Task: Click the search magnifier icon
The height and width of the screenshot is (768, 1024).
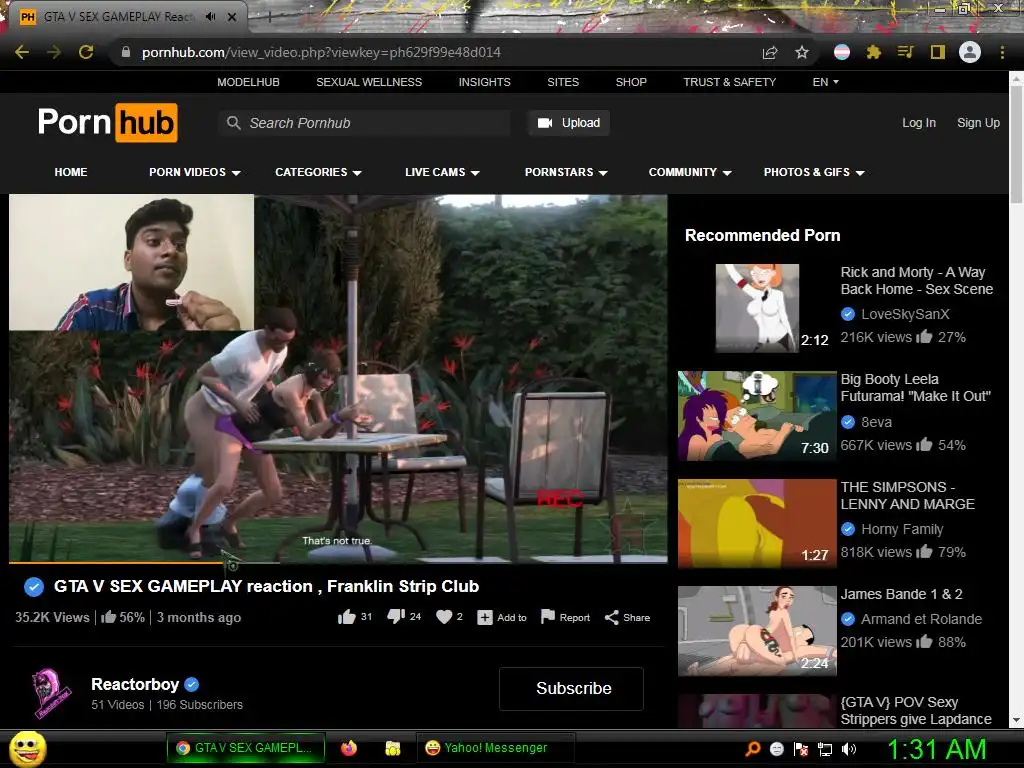Action: pyautogui.click(x=233, y=123)
